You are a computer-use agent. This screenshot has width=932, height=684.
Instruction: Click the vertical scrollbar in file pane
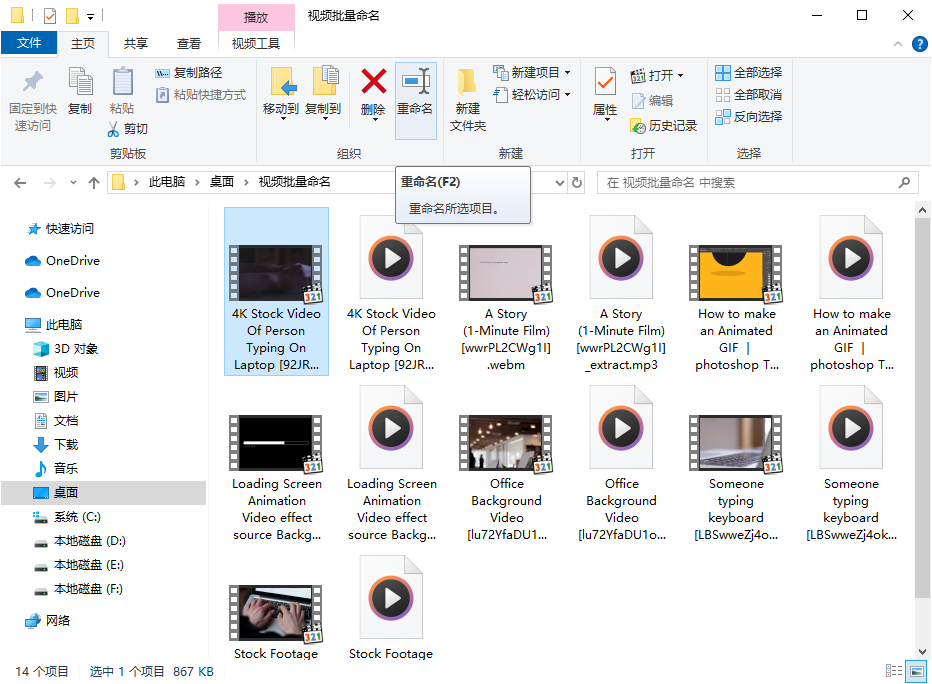(922, 400)
